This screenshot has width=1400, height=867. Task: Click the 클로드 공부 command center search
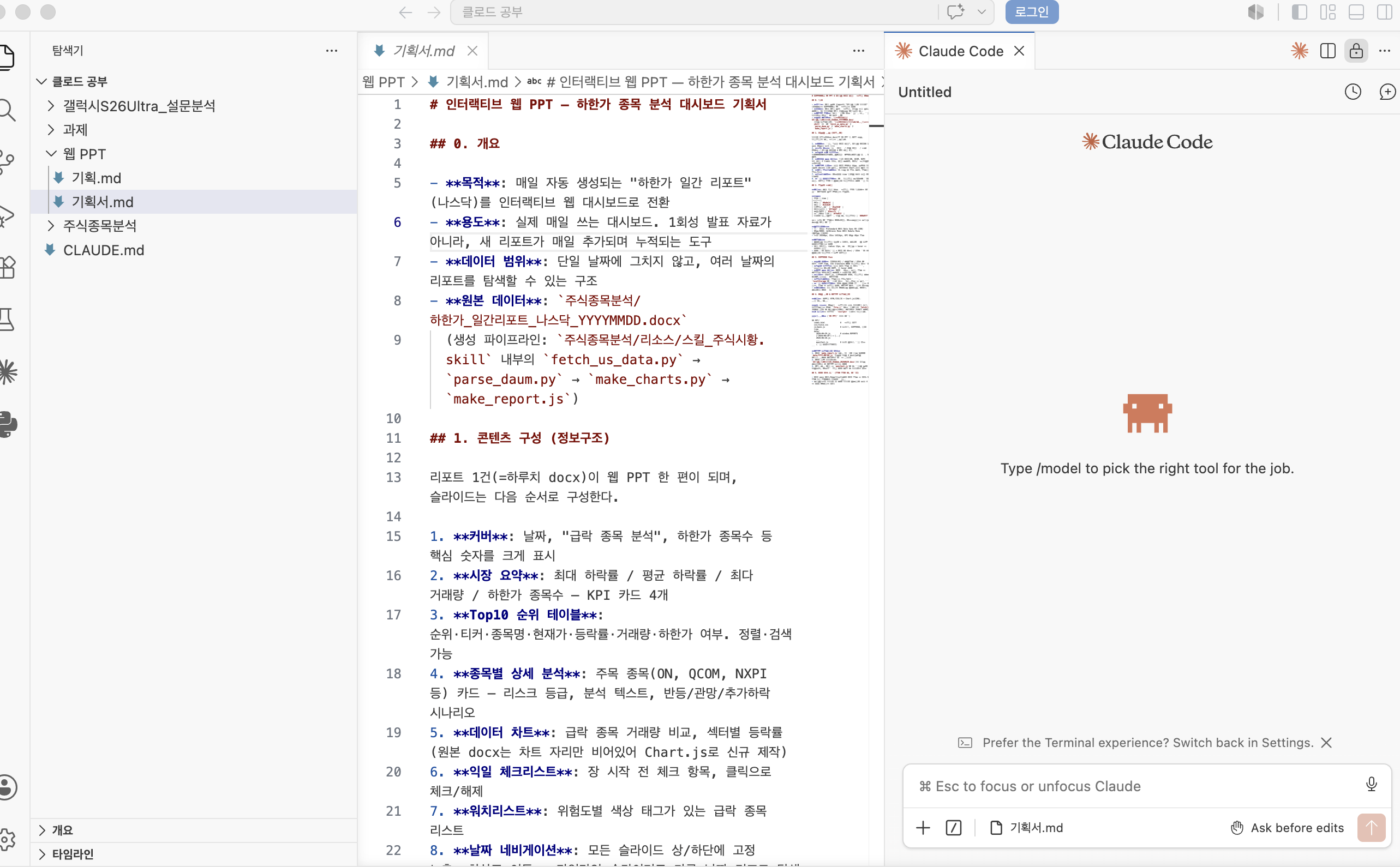pos(694,12)
